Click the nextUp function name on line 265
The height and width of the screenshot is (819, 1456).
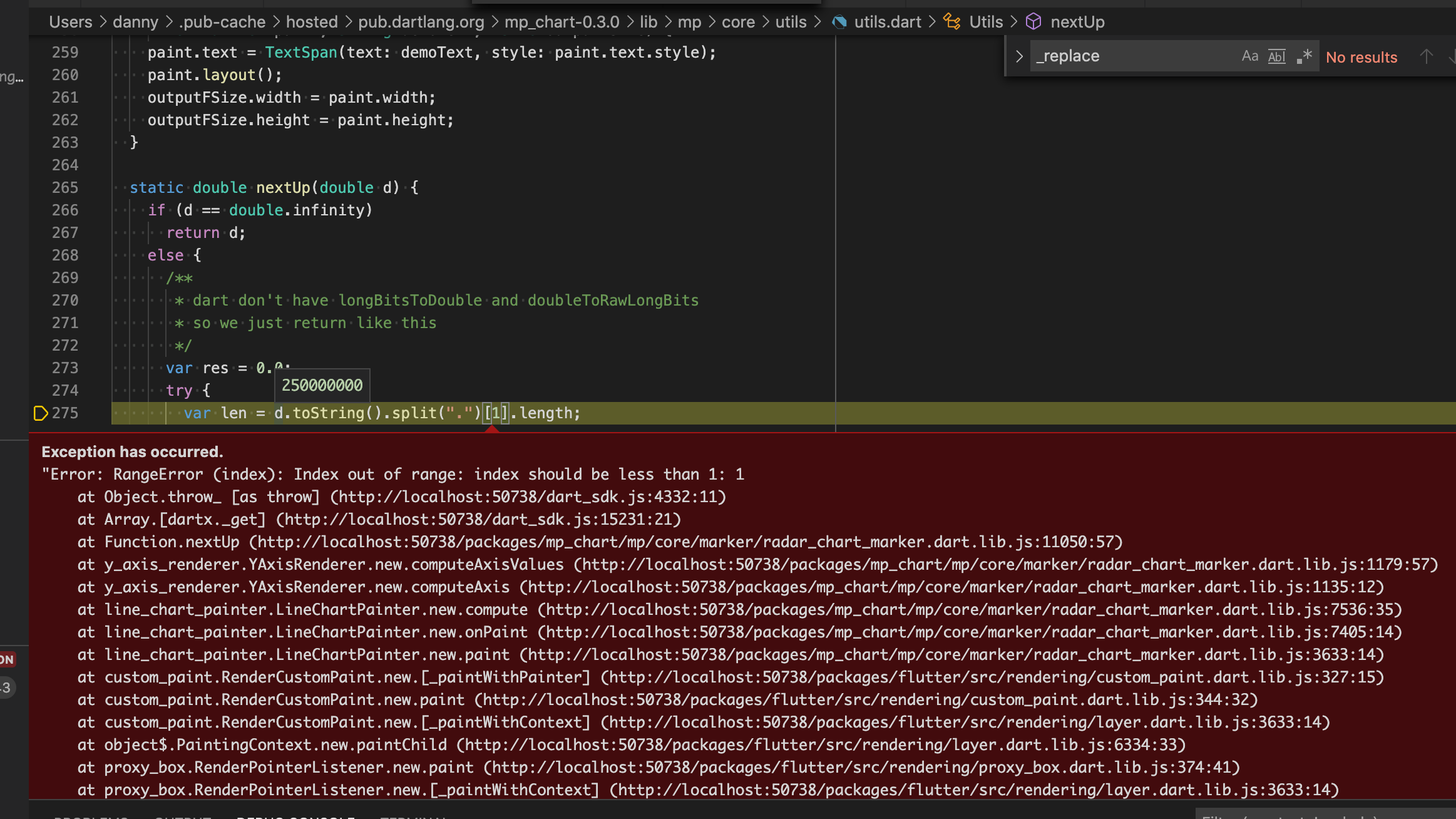tap(283, 188)
